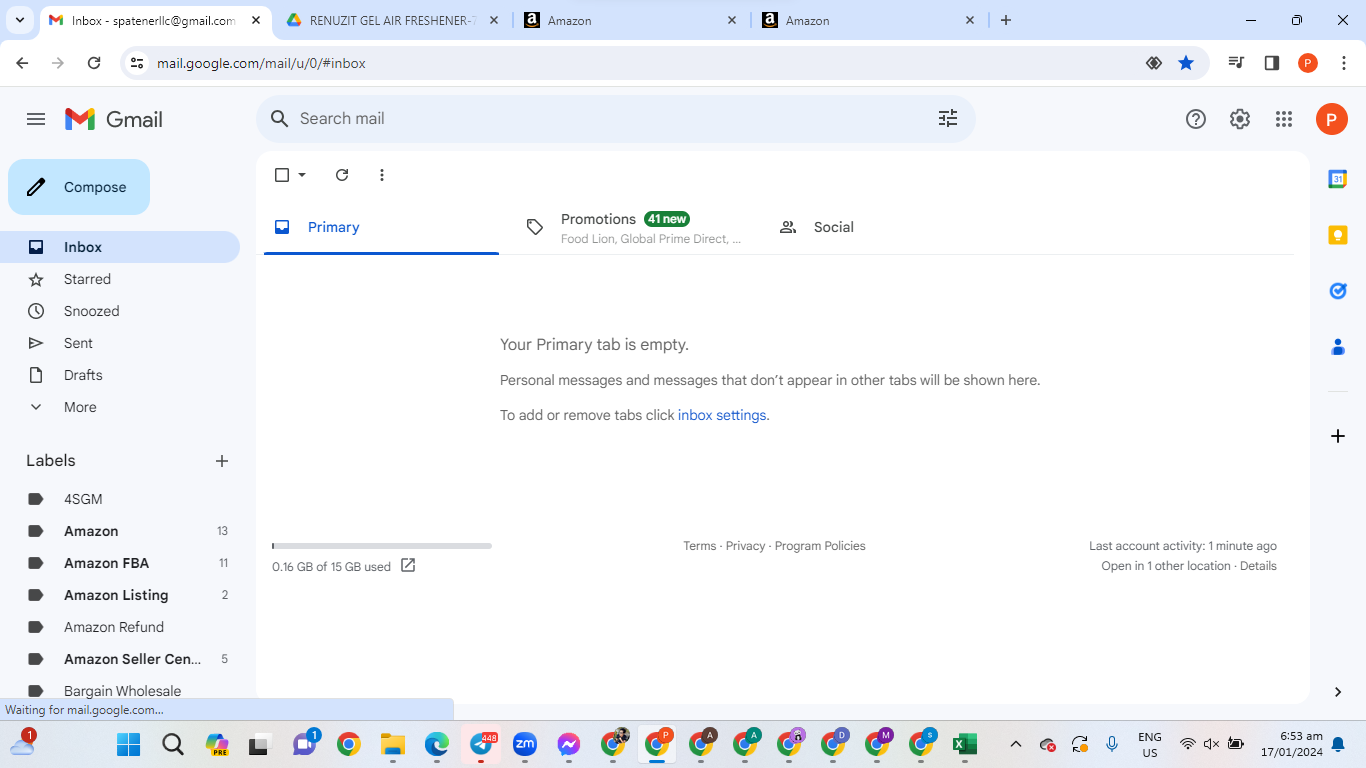1366x768 pixels.
Task: Open the select dropdown arrow
Action: pyautogui.click(x=302, y=175)
